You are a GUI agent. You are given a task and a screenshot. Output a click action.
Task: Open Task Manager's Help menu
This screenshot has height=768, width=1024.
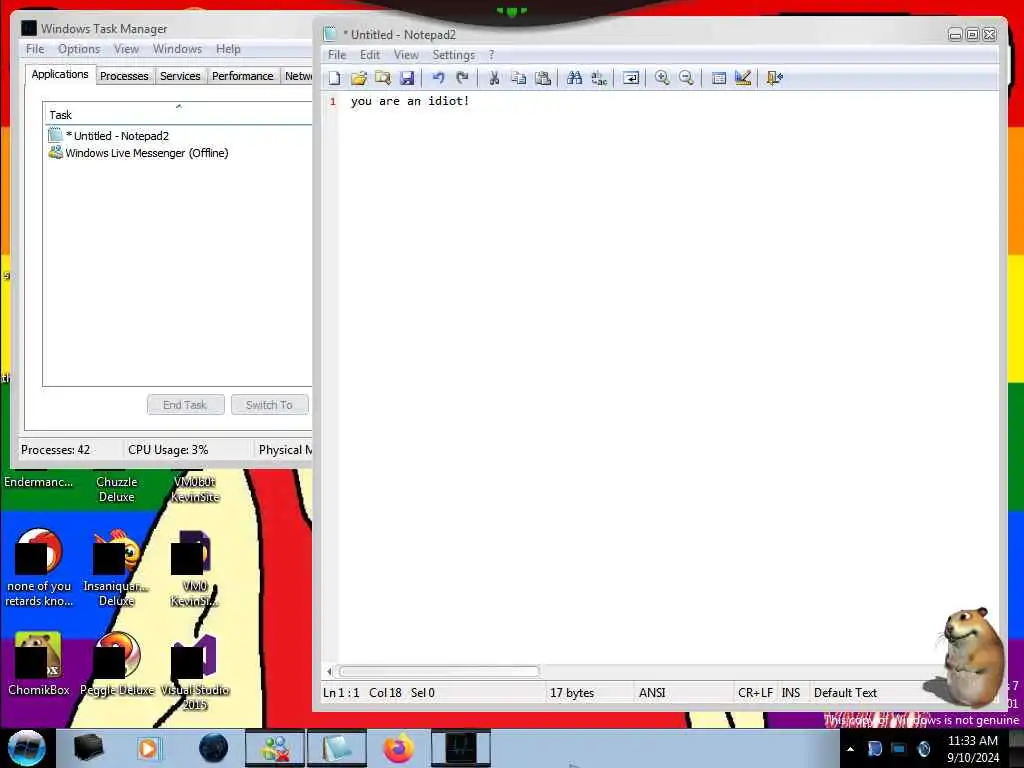(x=228, y=49)
